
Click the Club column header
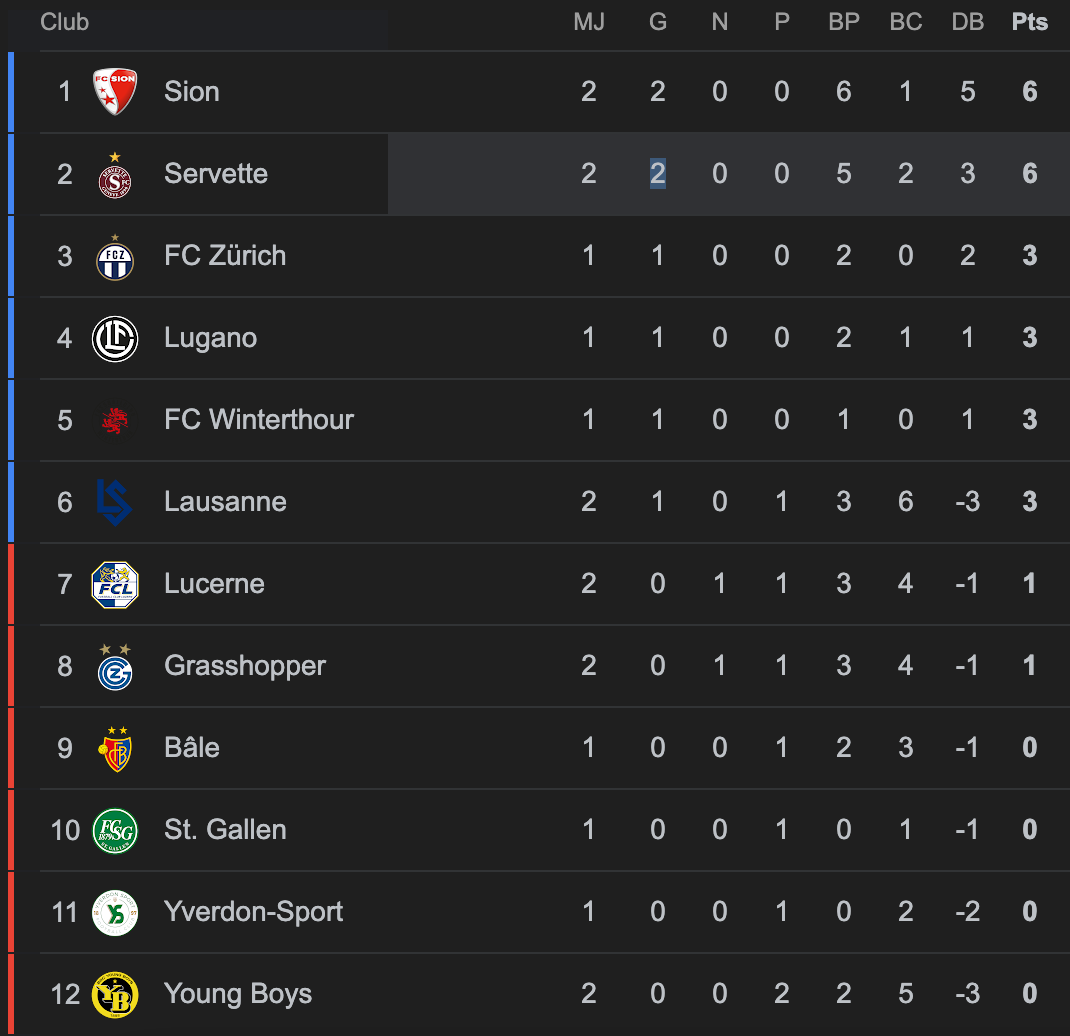pos(65,22)
